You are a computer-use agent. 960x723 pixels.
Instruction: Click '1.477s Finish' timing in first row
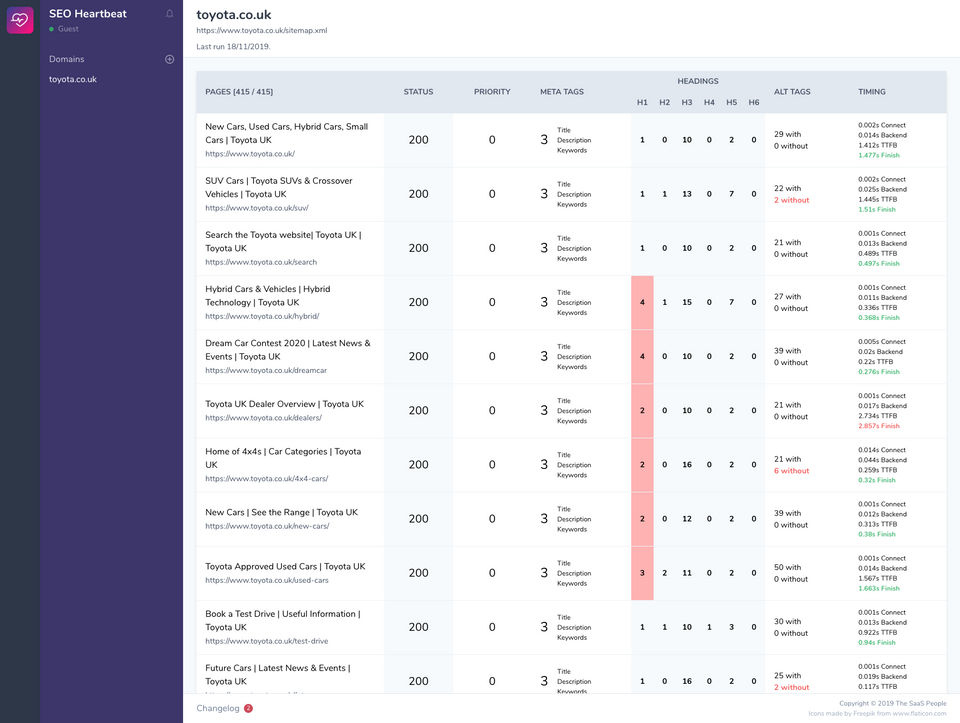pyautogui.click(x=879, y=155)
